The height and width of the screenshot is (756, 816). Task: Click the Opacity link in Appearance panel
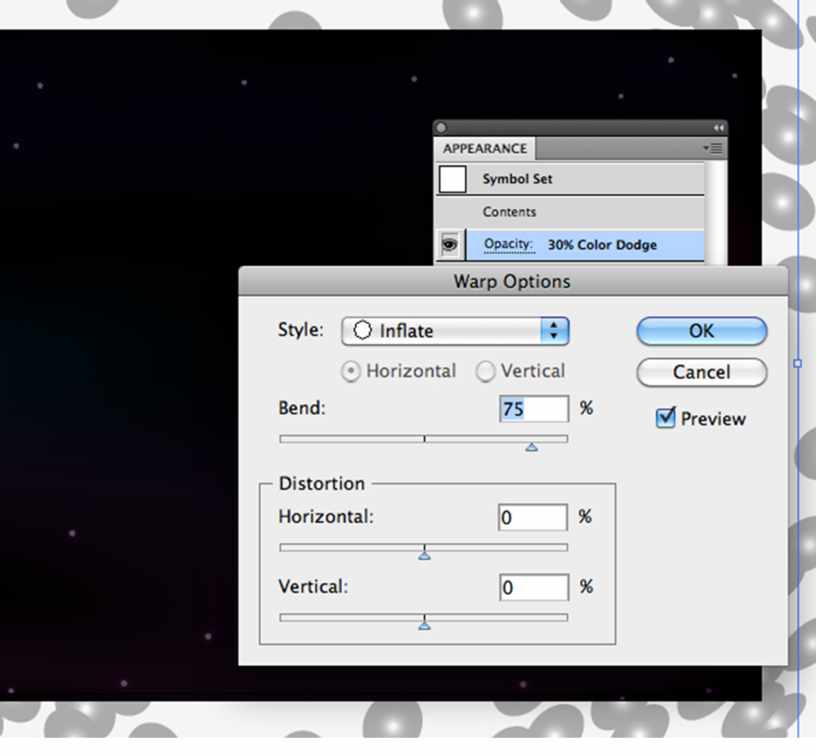click(508, 244)
